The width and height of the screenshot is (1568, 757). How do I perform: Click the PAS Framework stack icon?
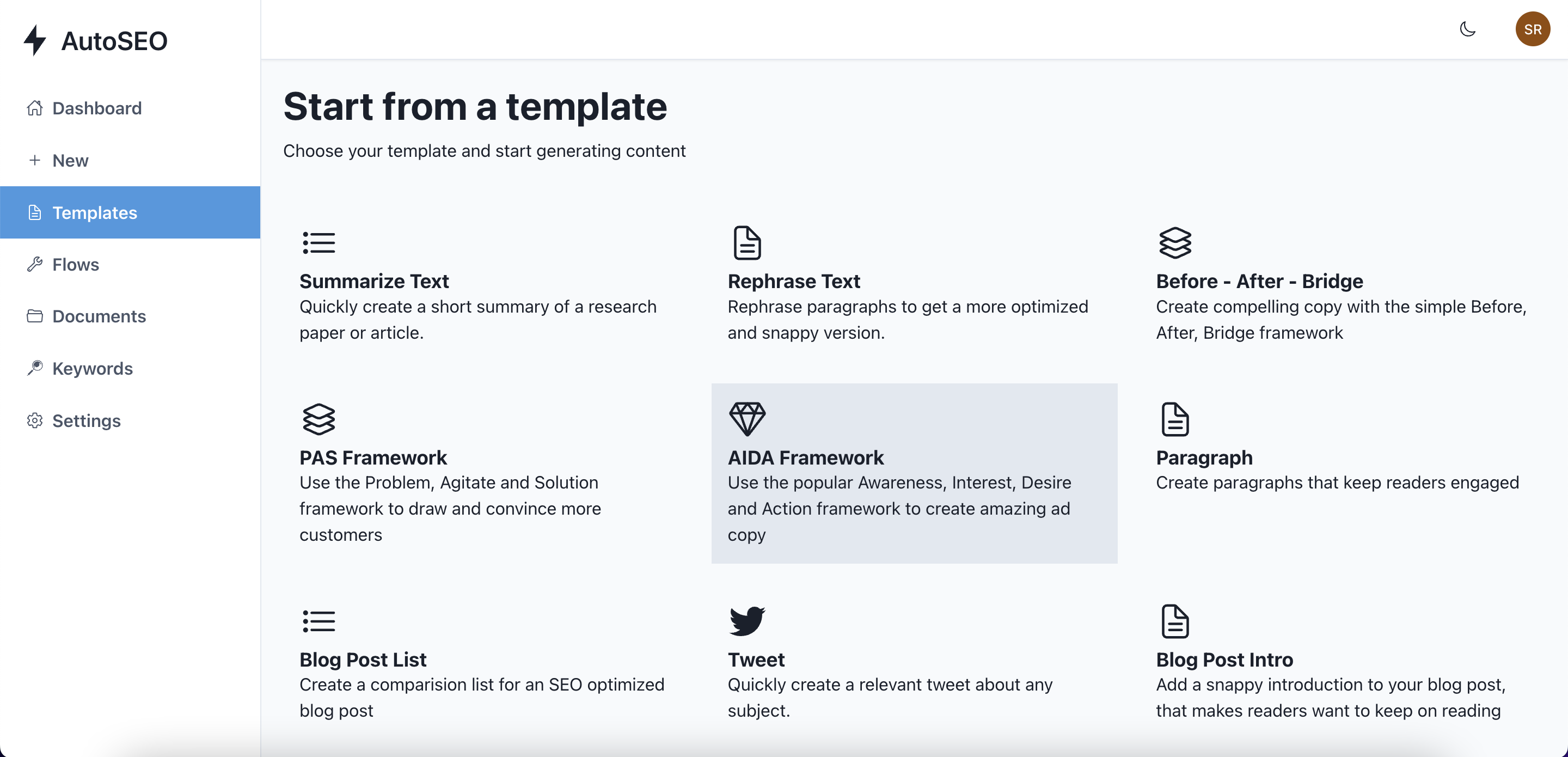coord(318,419)
